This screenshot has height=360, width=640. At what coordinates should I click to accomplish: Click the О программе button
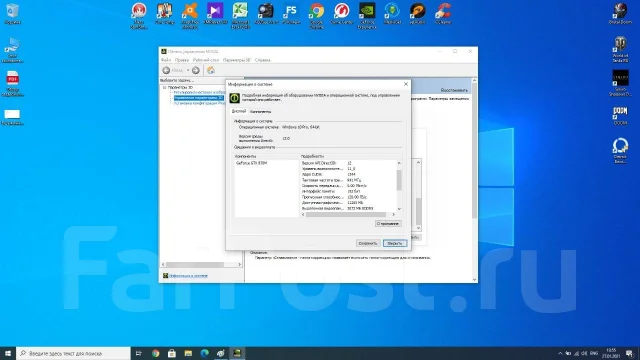click(388, 224)
